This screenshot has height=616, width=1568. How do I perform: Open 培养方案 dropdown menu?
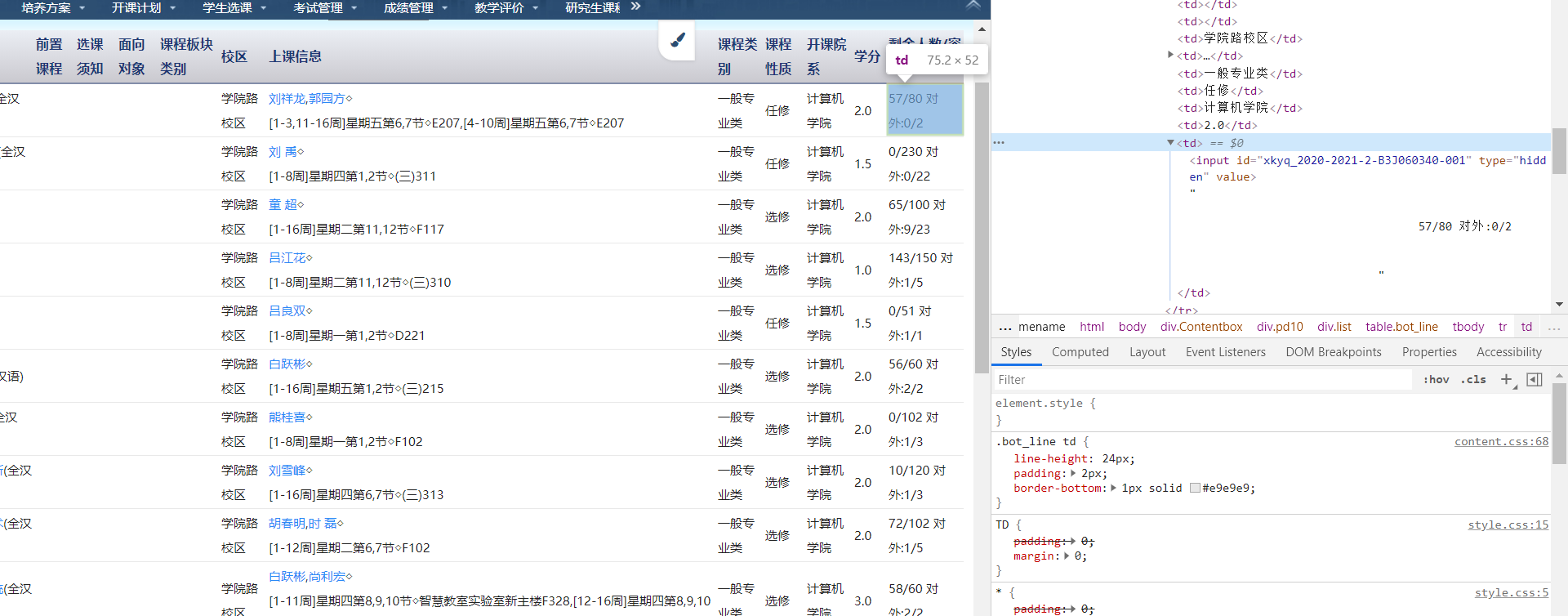[x=53, y=8]
